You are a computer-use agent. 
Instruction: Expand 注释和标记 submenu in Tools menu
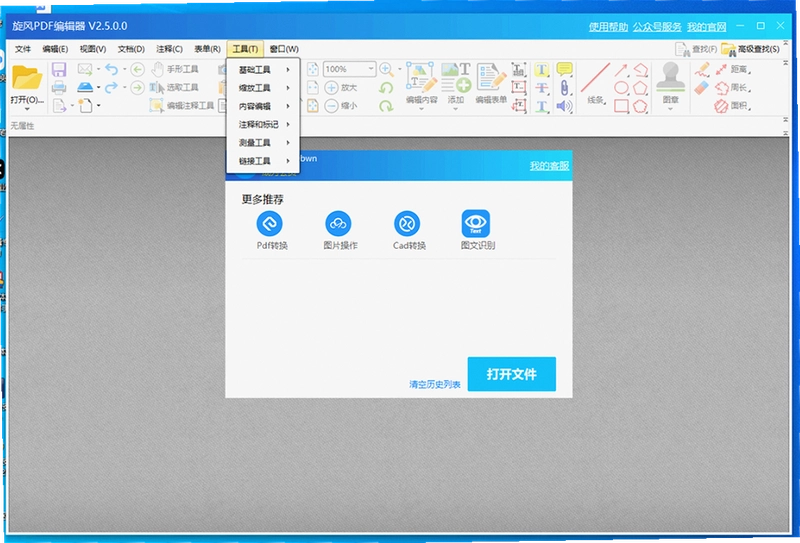(263, 125)
